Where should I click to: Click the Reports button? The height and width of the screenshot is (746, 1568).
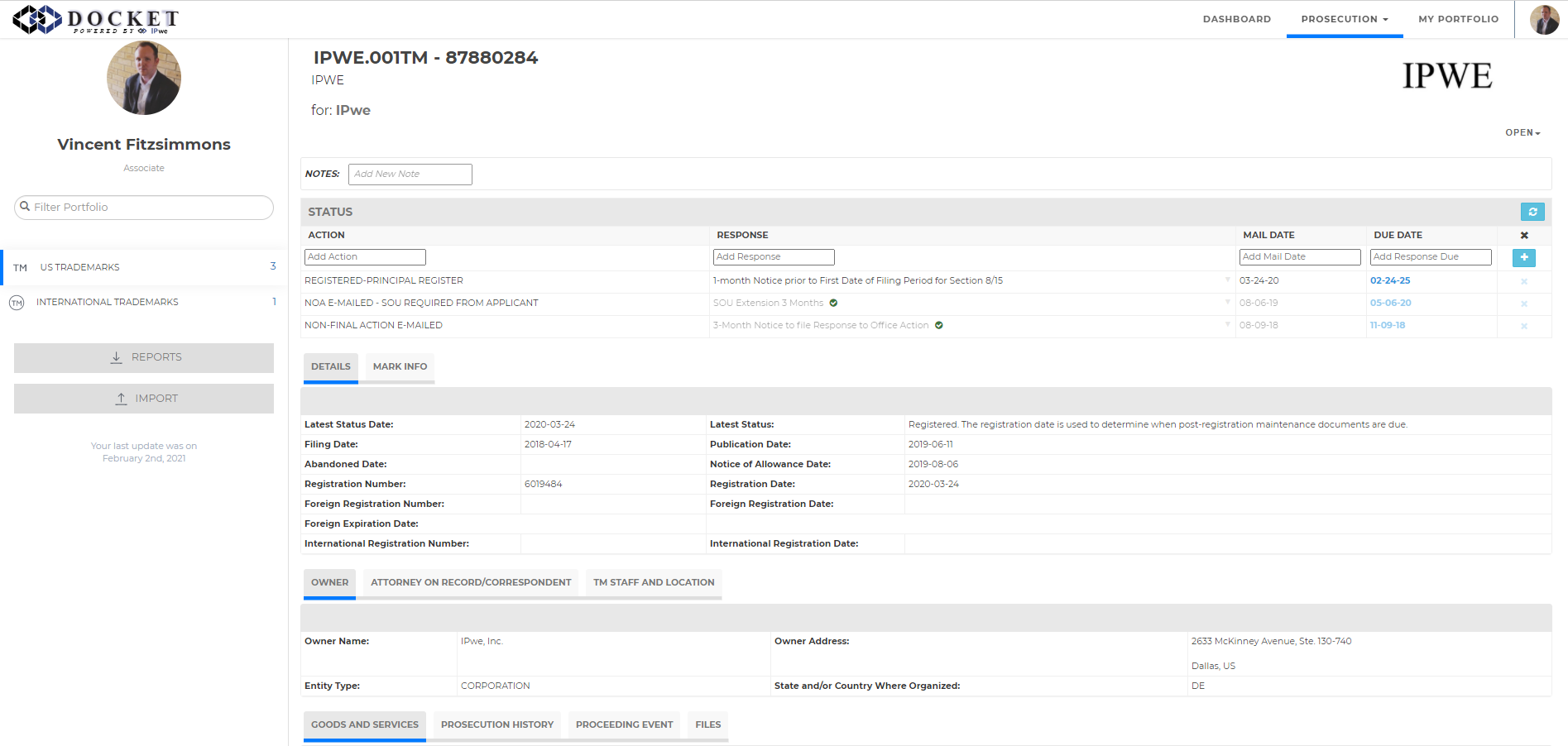pos(144,357)
